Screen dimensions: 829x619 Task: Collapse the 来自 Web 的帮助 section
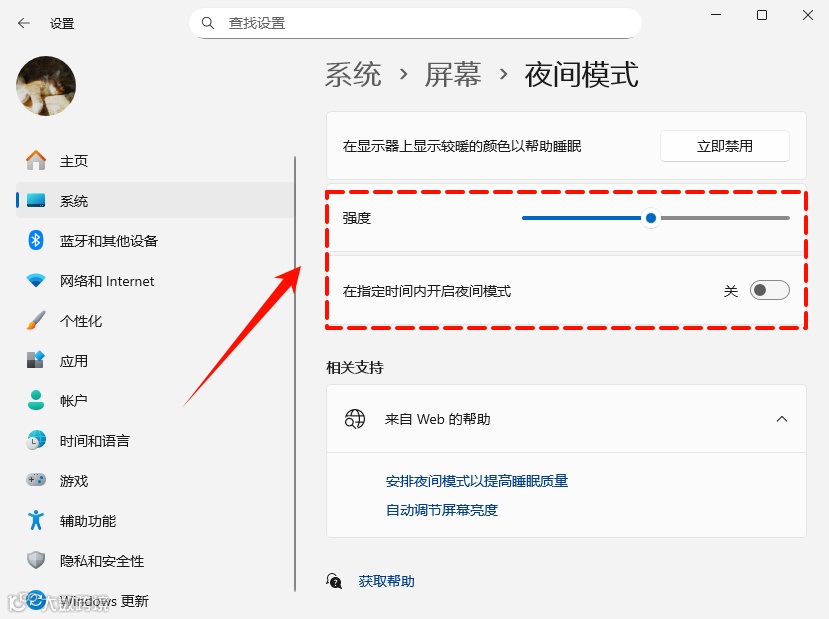(x=781, y=419)
